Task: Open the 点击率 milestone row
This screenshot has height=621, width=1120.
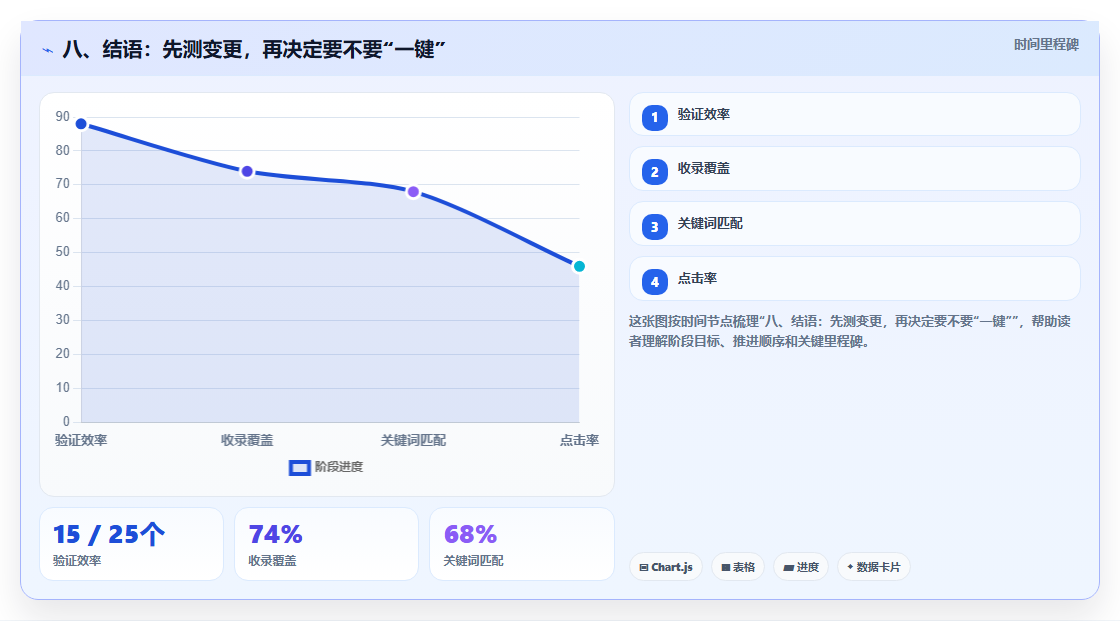Action: (854, 279)
